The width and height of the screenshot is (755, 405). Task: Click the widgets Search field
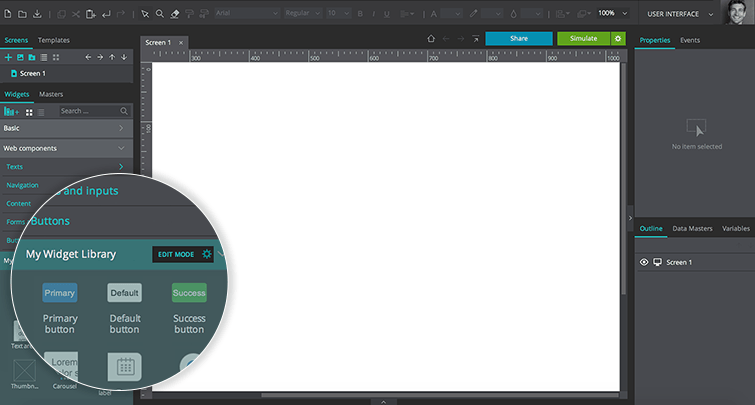pos(90,111)
